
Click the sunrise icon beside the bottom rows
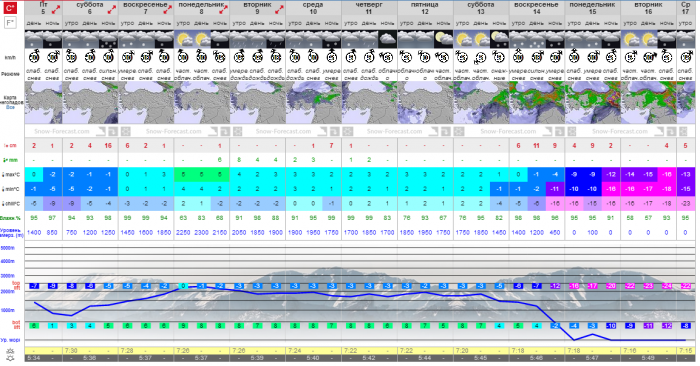click(10, 351)
